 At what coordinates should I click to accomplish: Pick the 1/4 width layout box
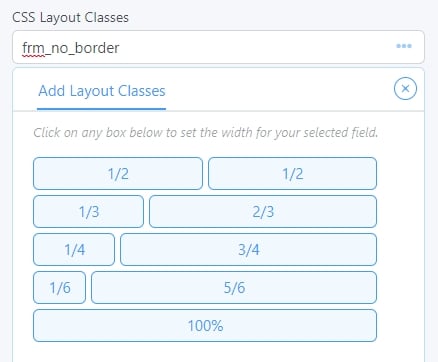click(74, 250)
